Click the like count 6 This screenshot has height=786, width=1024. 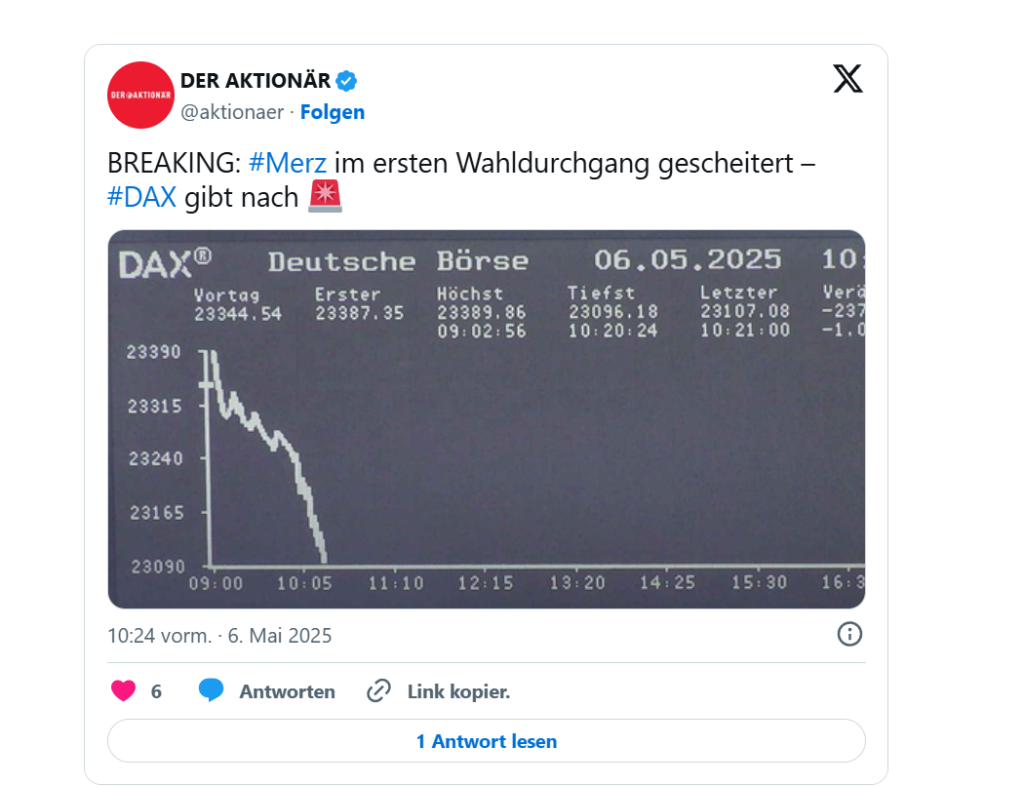click(156, 691)
